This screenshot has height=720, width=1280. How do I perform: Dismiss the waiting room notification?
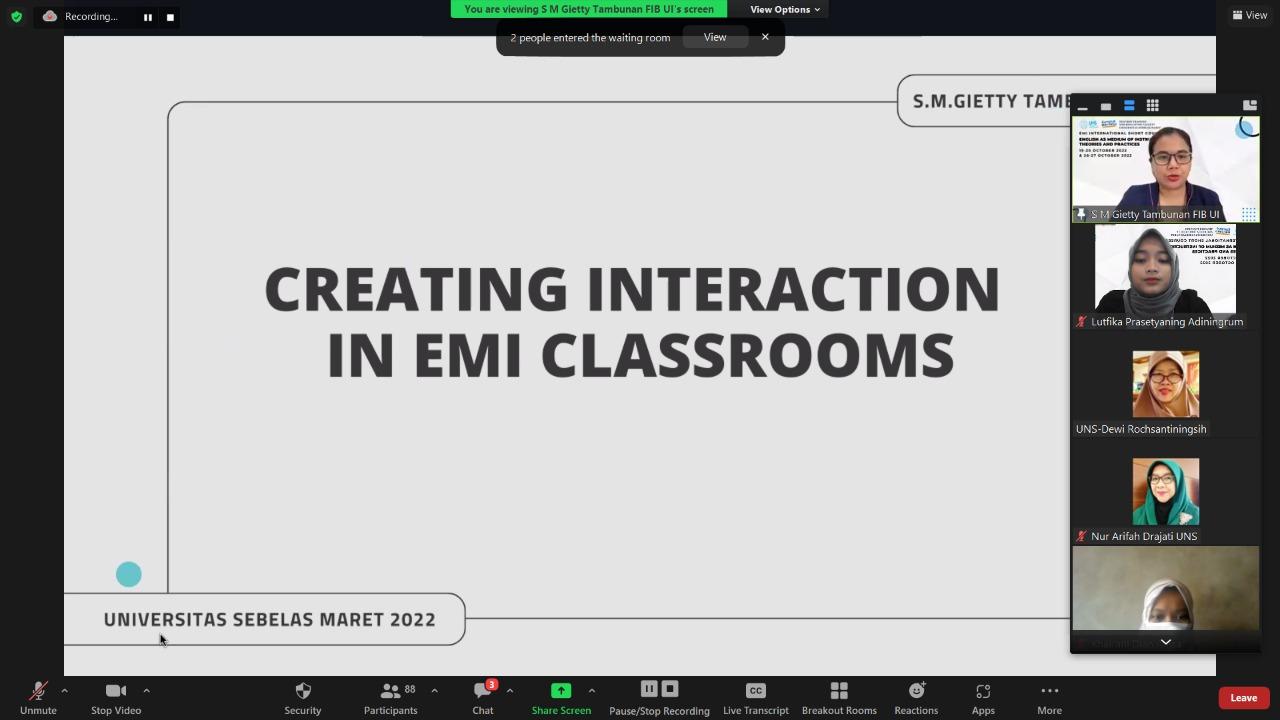pos(765,37)
